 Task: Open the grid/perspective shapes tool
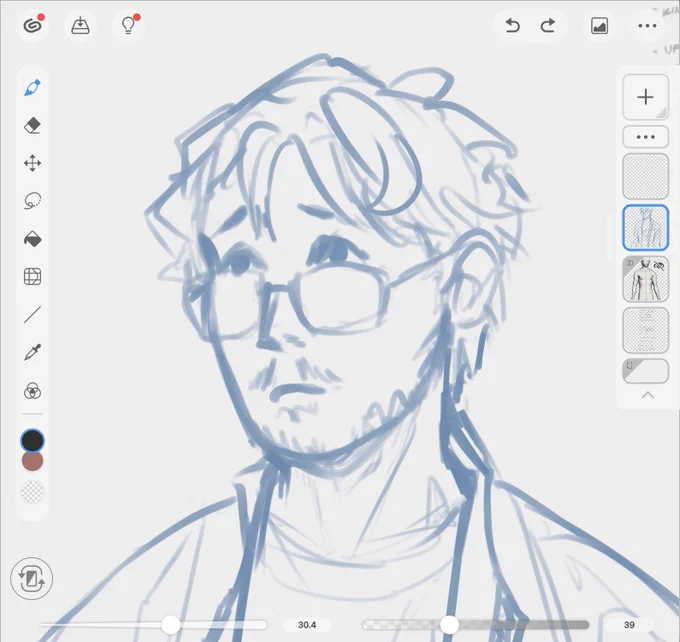[33, 277]
